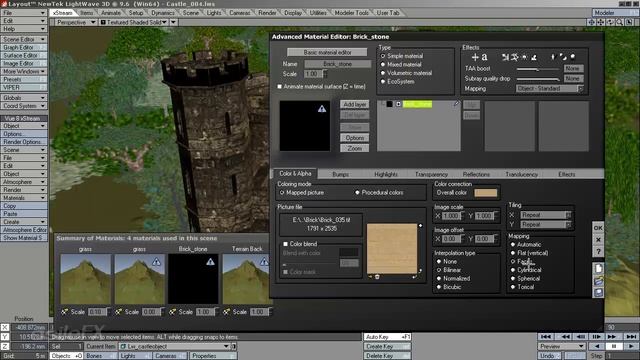640x360 pixels.
Task: Expand the Atmosphere dropdown in sidebar
Action: pos(23,182)
